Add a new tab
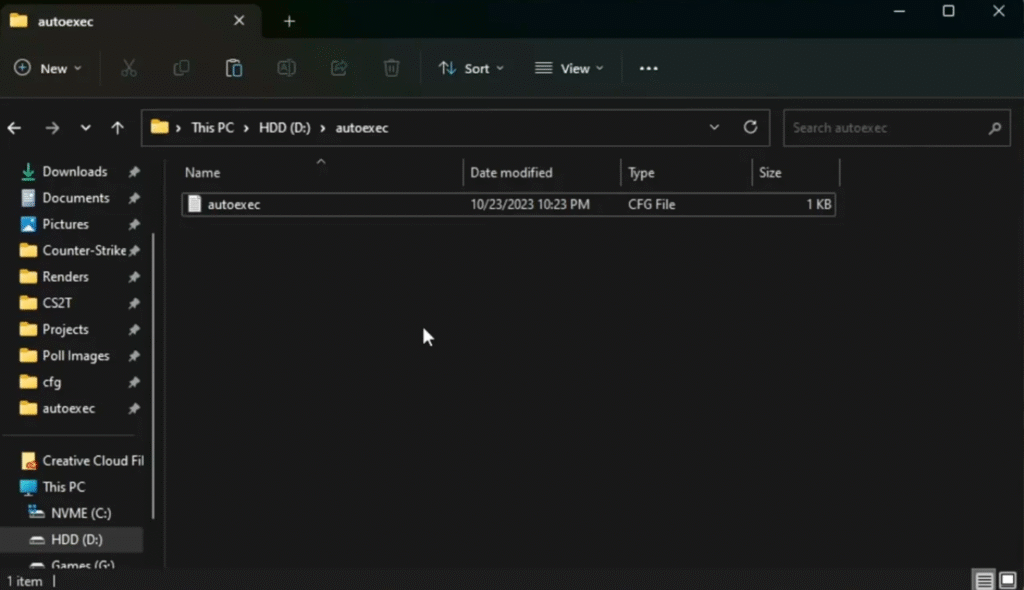This screenshot has height=590, width=1024. point(289,21)
